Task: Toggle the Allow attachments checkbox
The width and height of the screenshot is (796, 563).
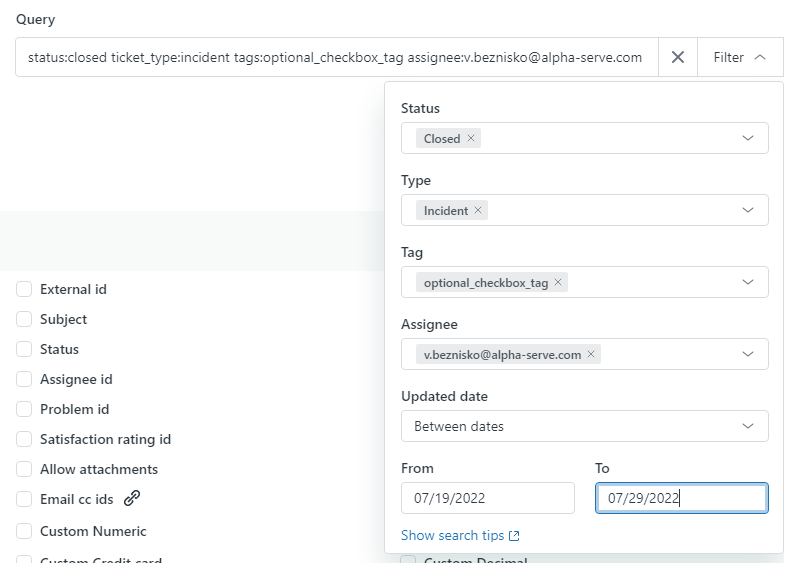Action: (x=24, y=470)
